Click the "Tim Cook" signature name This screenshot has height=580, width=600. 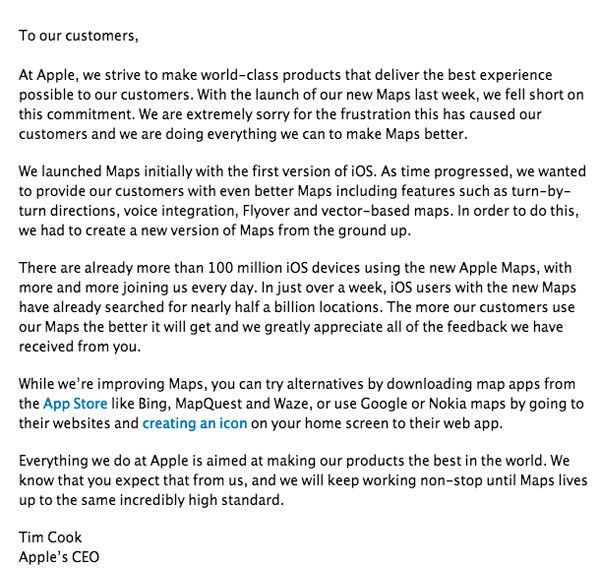coord(50,539)
